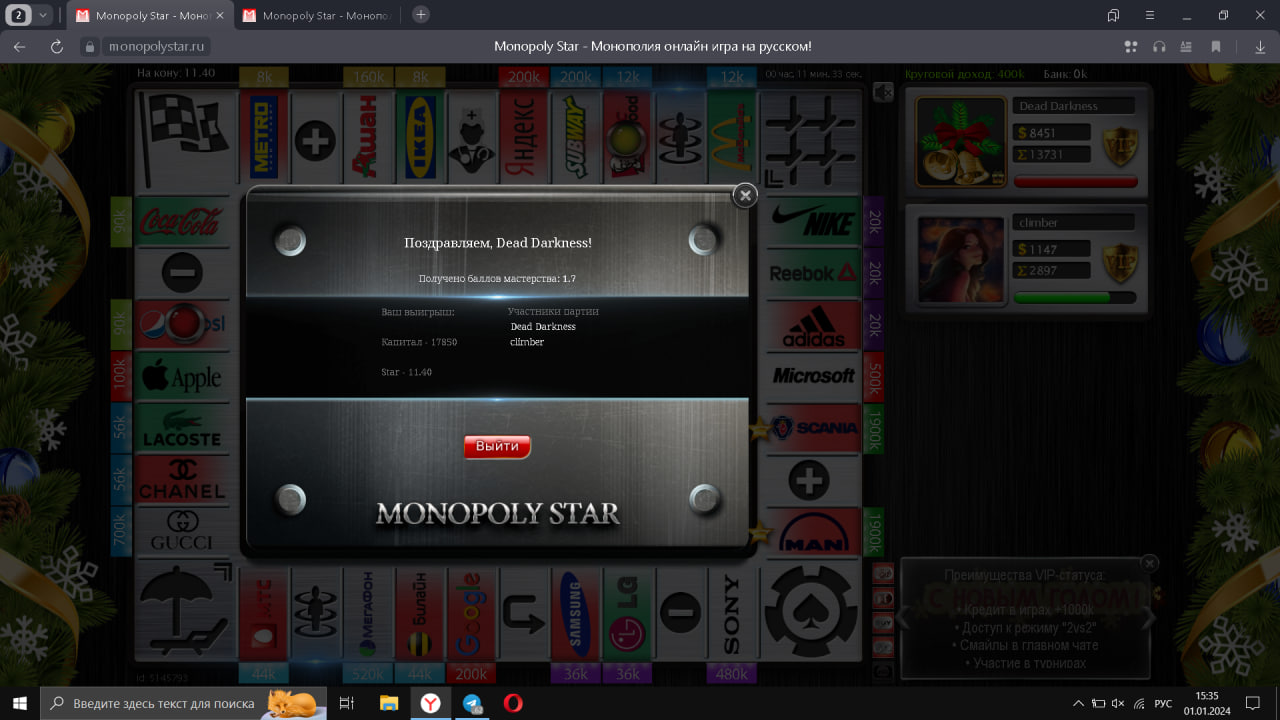Click the Windows taskbar search box
The width and height of the screenshot is (1280, 720).
(183, 703)
